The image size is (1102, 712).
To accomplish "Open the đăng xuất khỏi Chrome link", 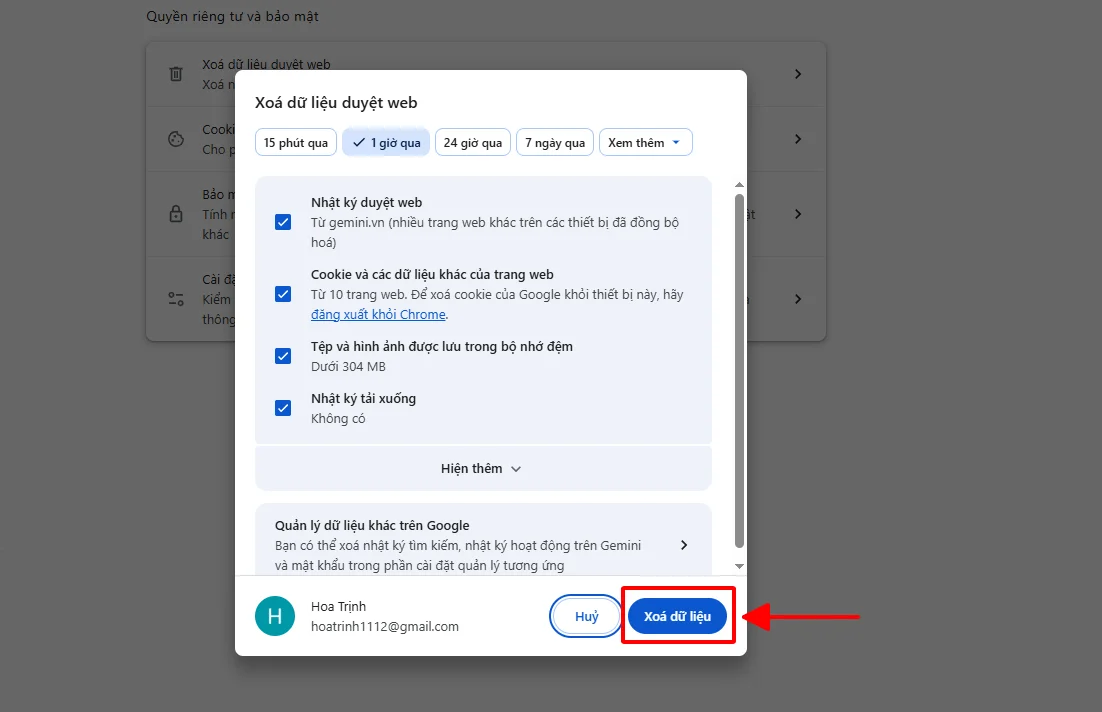I will point(378,314).
